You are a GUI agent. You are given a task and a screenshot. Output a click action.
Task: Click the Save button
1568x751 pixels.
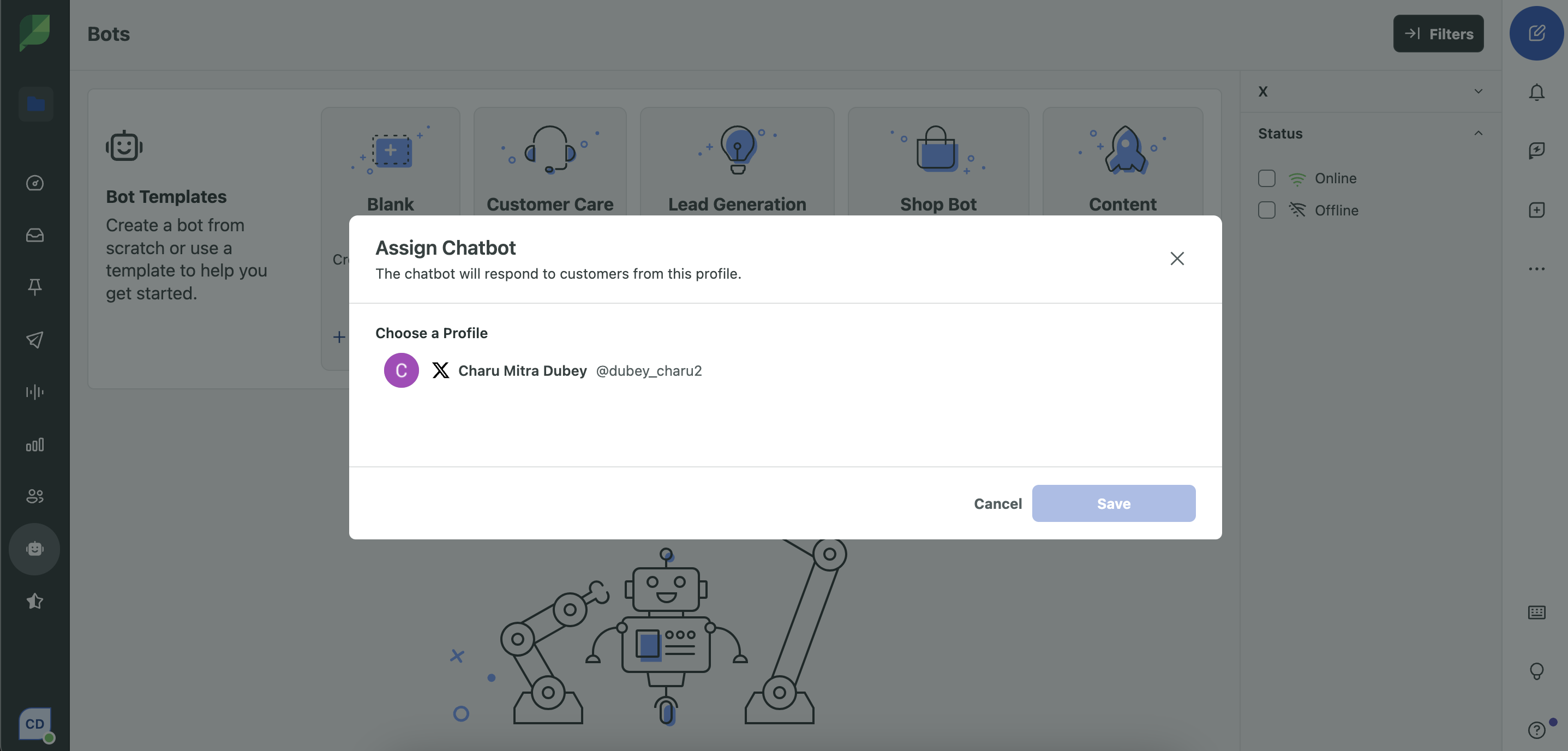[1114, 503]
